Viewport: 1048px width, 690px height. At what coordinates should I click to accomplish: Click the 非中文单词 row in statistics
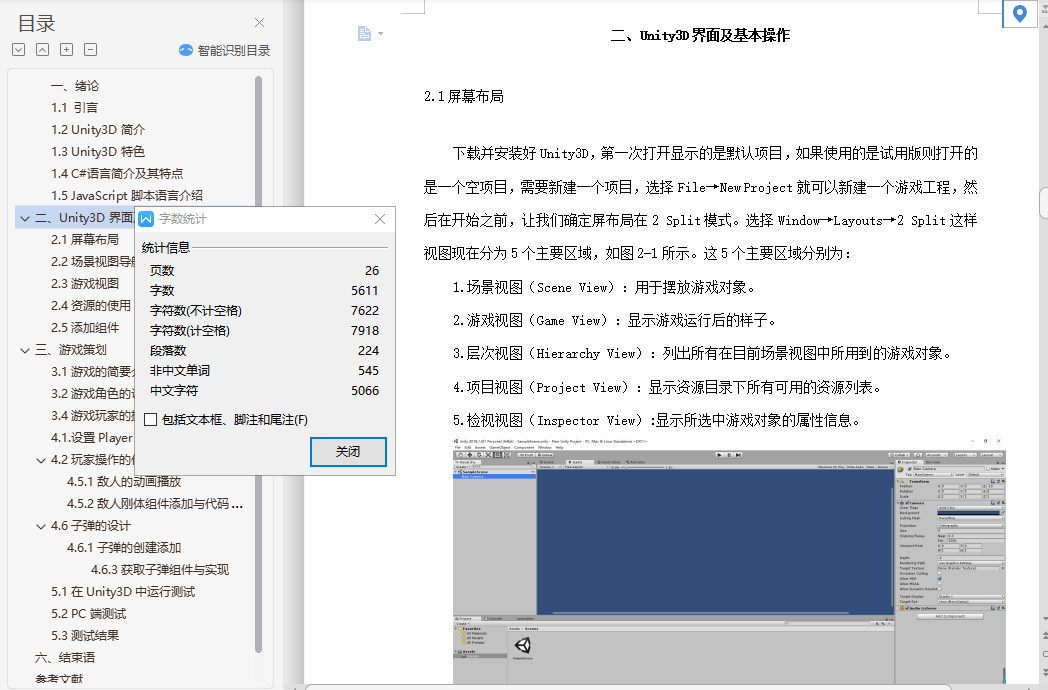pyautogui.click(x=264, y=371)
